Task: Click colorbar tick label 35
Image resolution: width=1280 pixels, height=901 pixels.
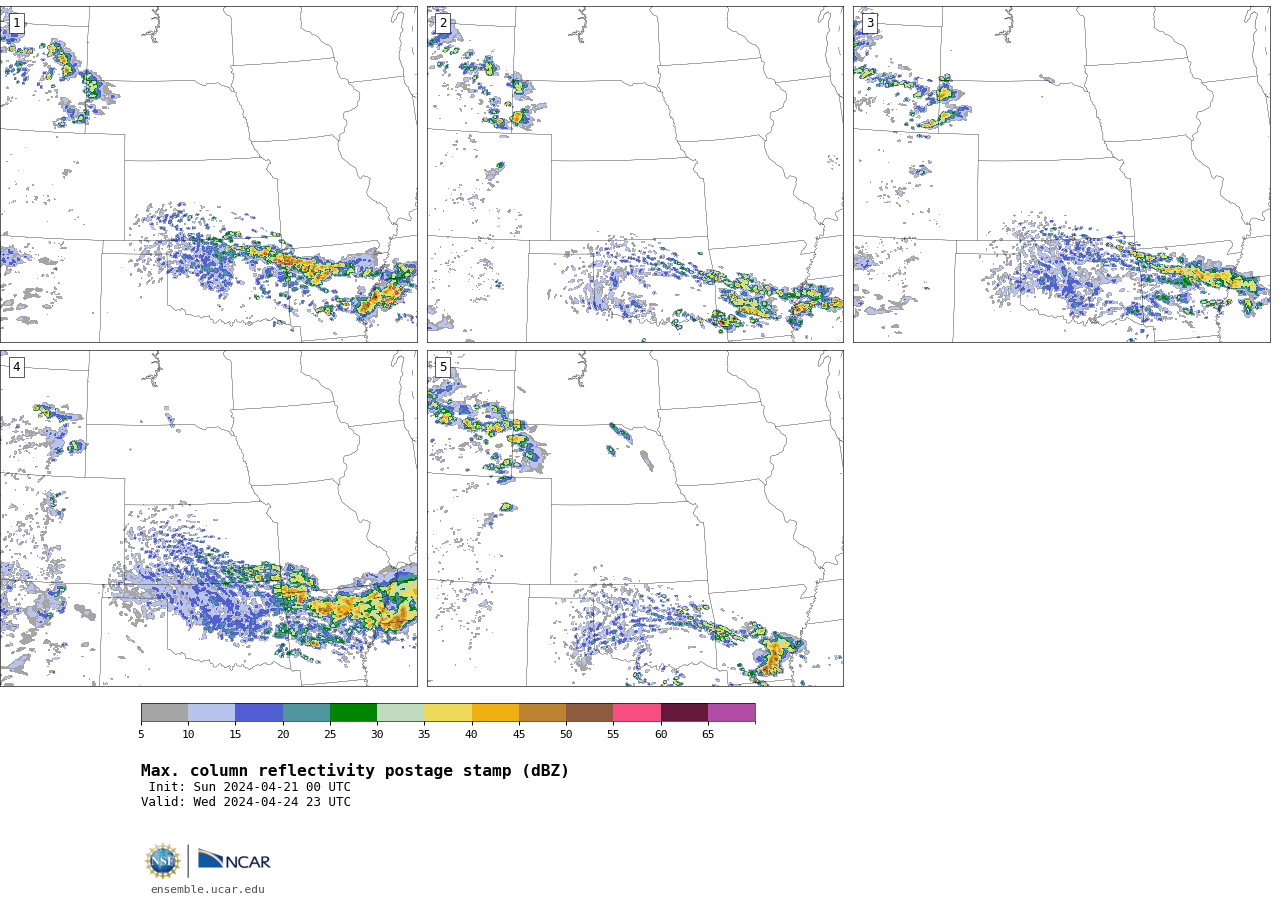Action: [x=424, y=735]
